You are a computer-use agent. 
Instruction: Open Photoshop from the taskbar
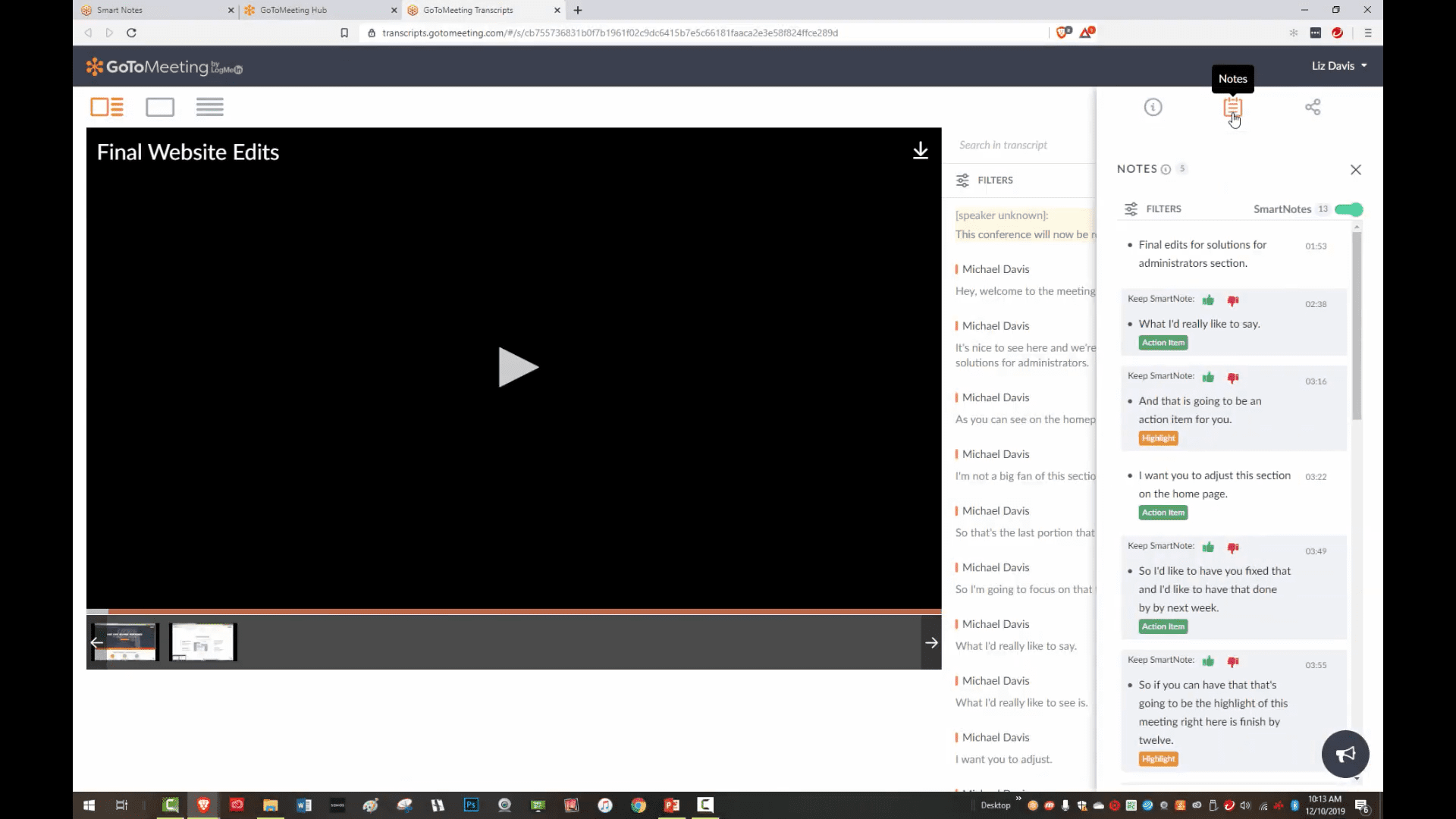tap(471, 805)
